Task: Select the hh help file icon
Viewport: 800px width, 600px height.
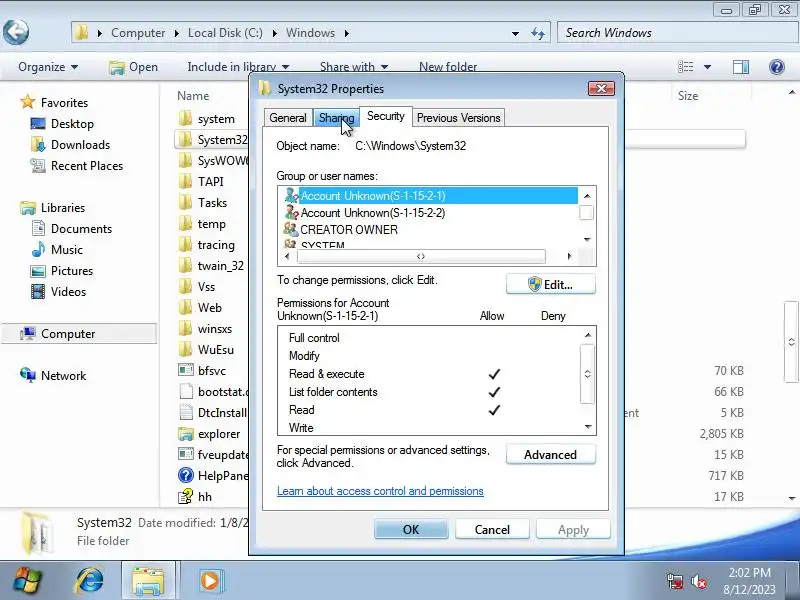Action: coord(186,496)
